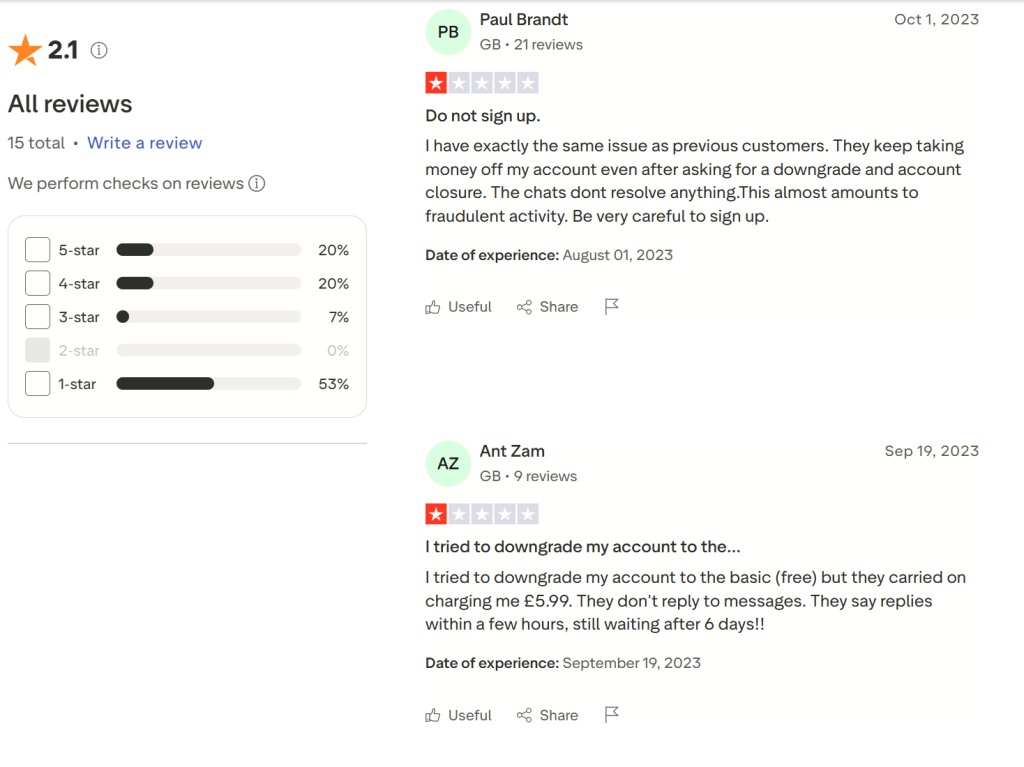Flag Paul Brandt's review
Image resolution: width=1024 pixels, height=767 pixels.
[612, 307]
